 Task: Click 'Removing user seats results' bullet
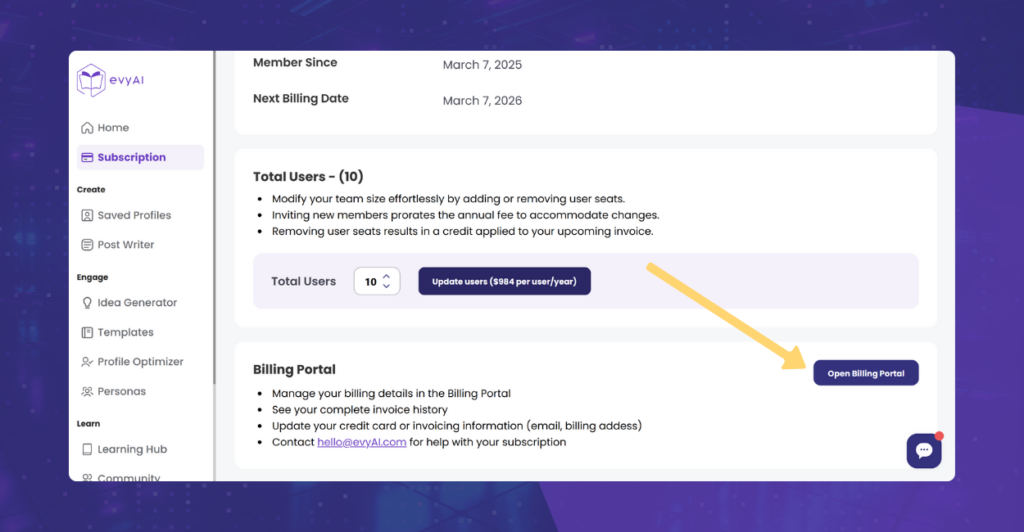[462, 232]
